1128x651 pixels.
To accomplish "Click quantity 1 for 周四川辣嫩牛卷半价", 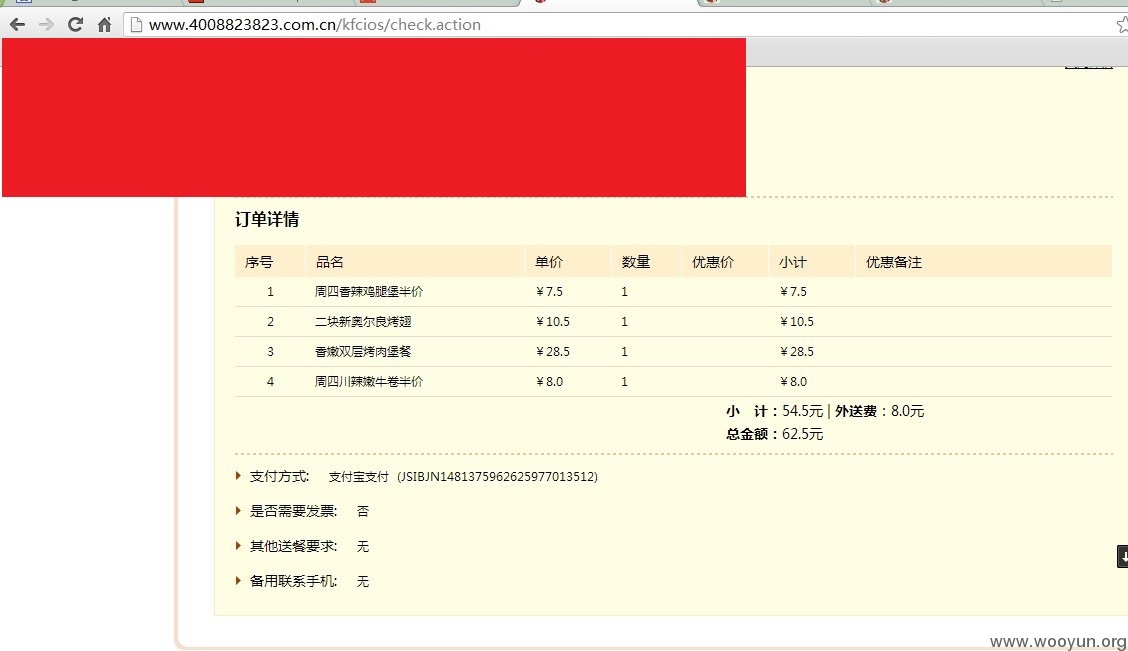I will [624, 381].
